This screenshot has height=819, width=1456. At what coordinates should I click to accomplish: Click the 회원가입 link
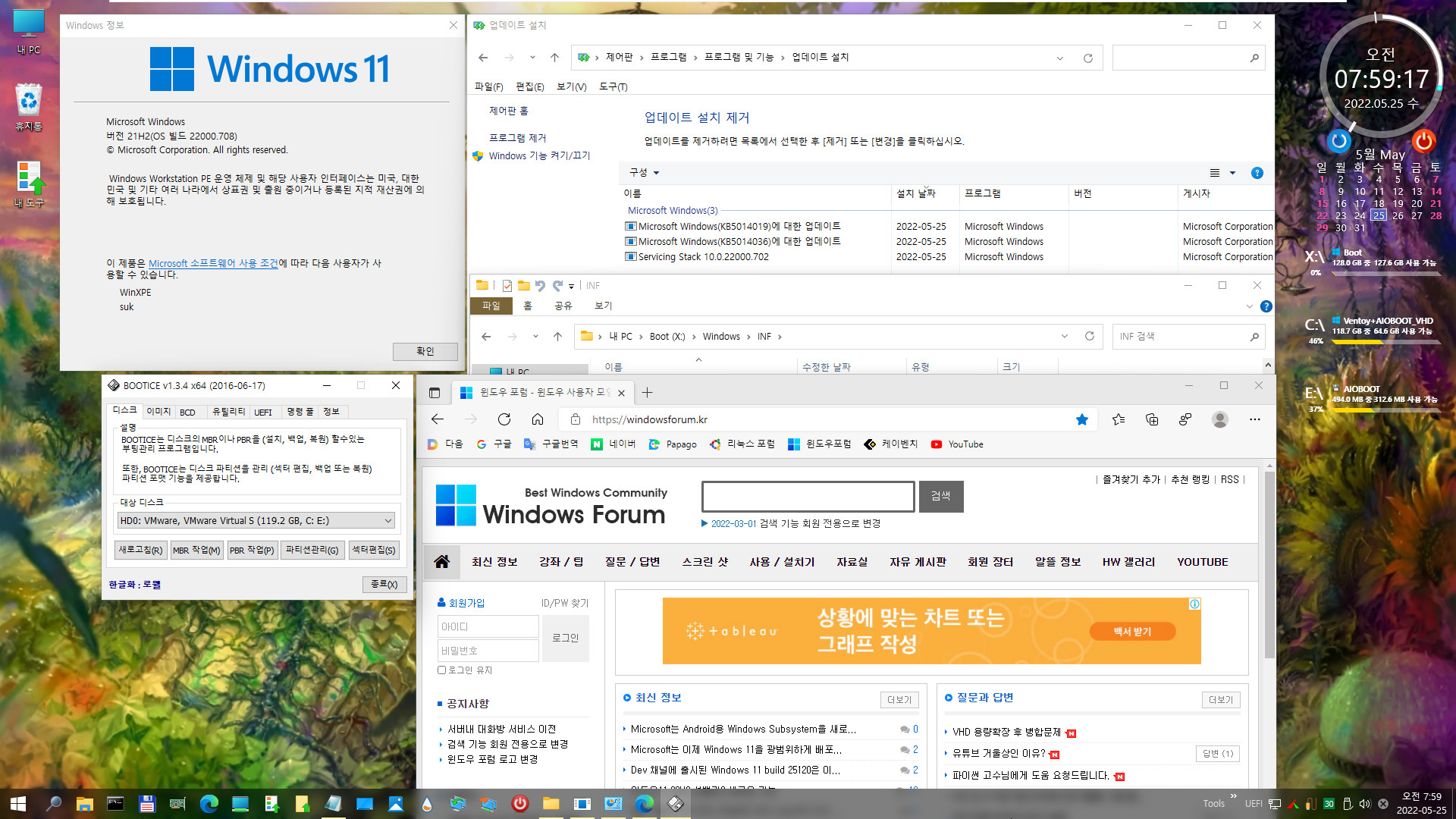point(460,603)
